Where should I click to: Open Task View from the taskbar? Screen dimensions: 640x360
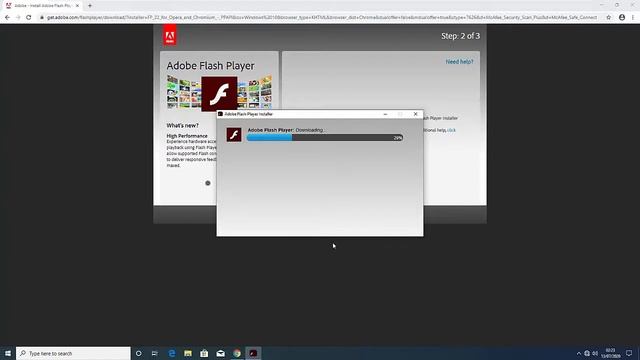coord(155,353)
